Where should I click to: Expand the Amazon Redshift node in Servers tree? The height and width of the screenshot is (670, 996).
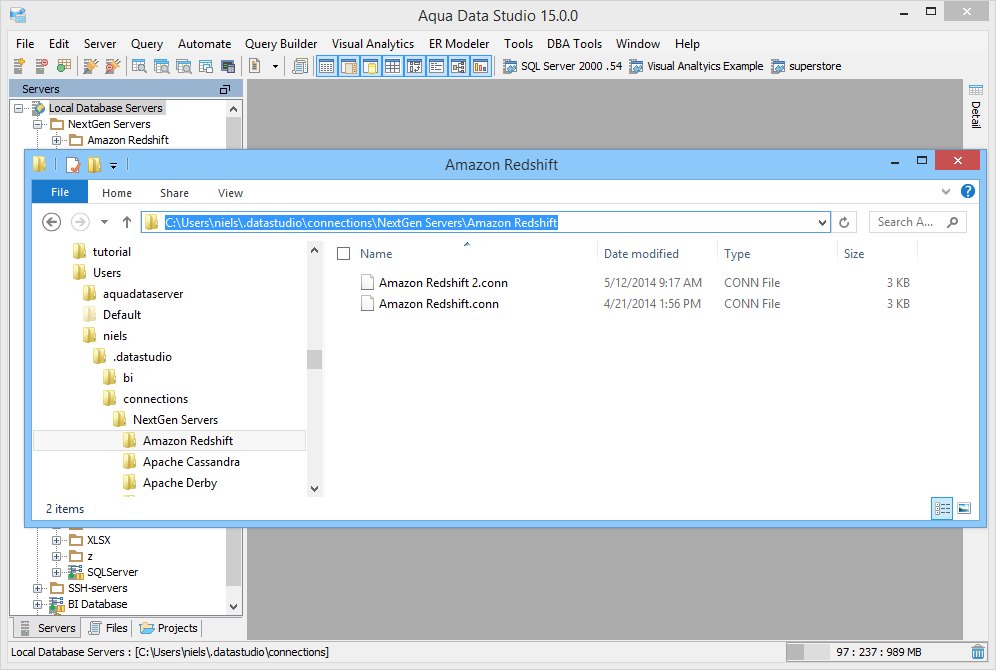click(x=57, y=140)
